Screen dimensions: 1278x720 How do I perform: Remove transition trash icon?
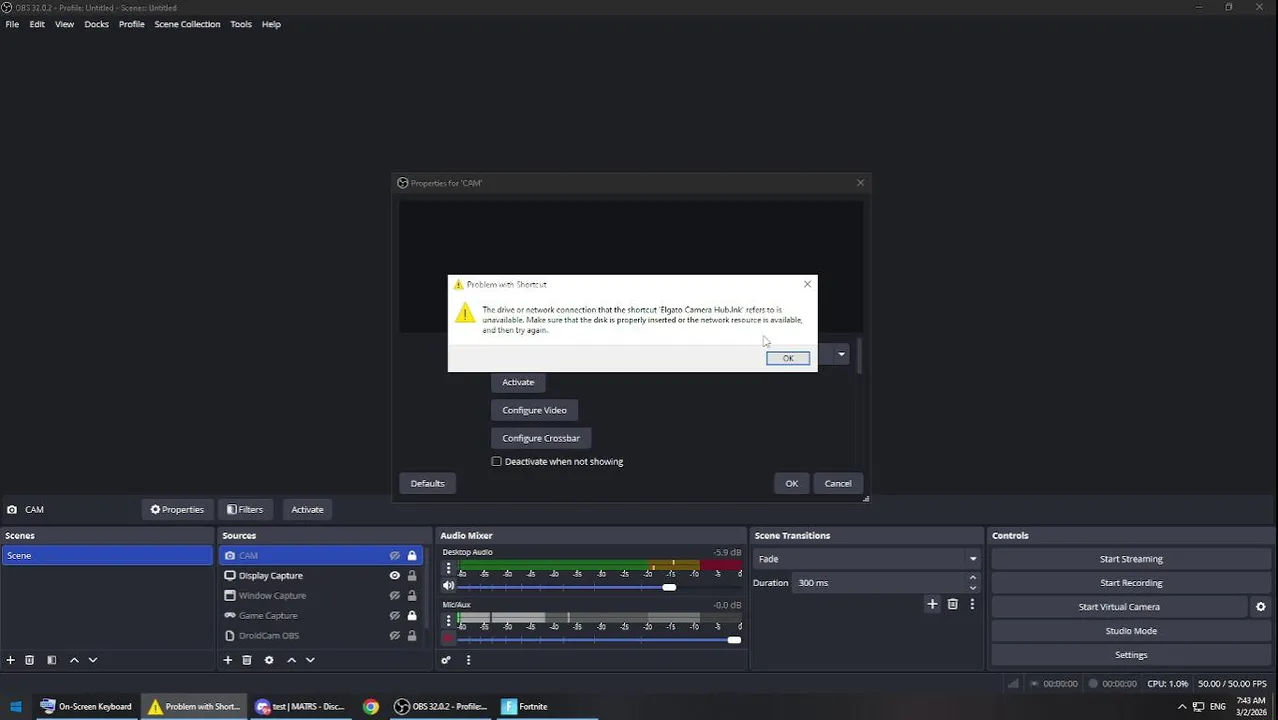(x=952, y=604)
